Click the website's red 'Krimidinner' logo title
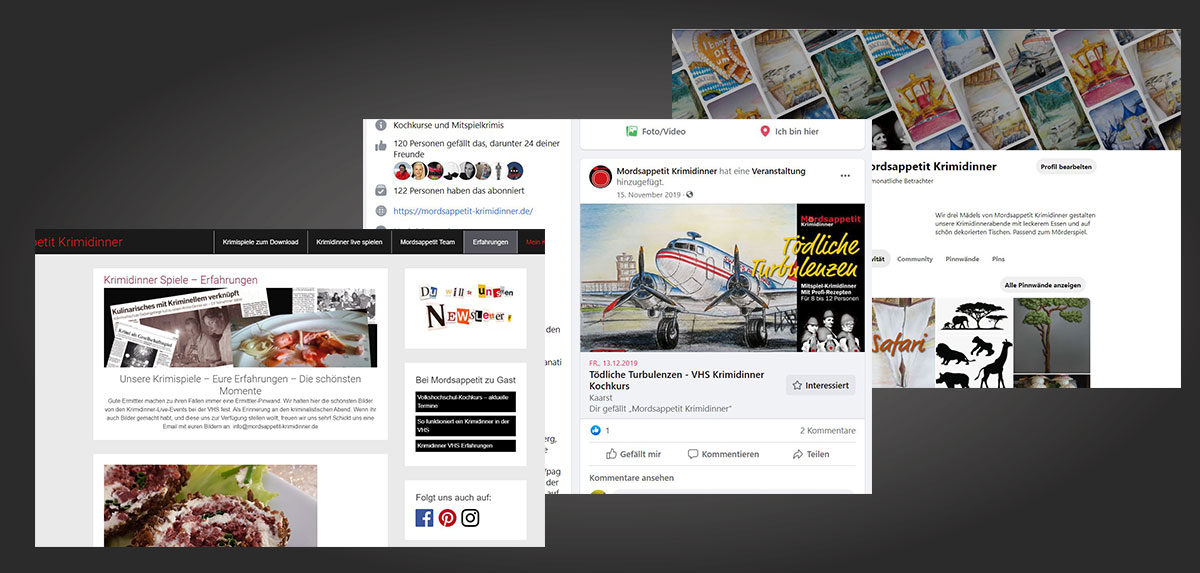Screen dimensions: 1200x573 click(x=79, y=242)
